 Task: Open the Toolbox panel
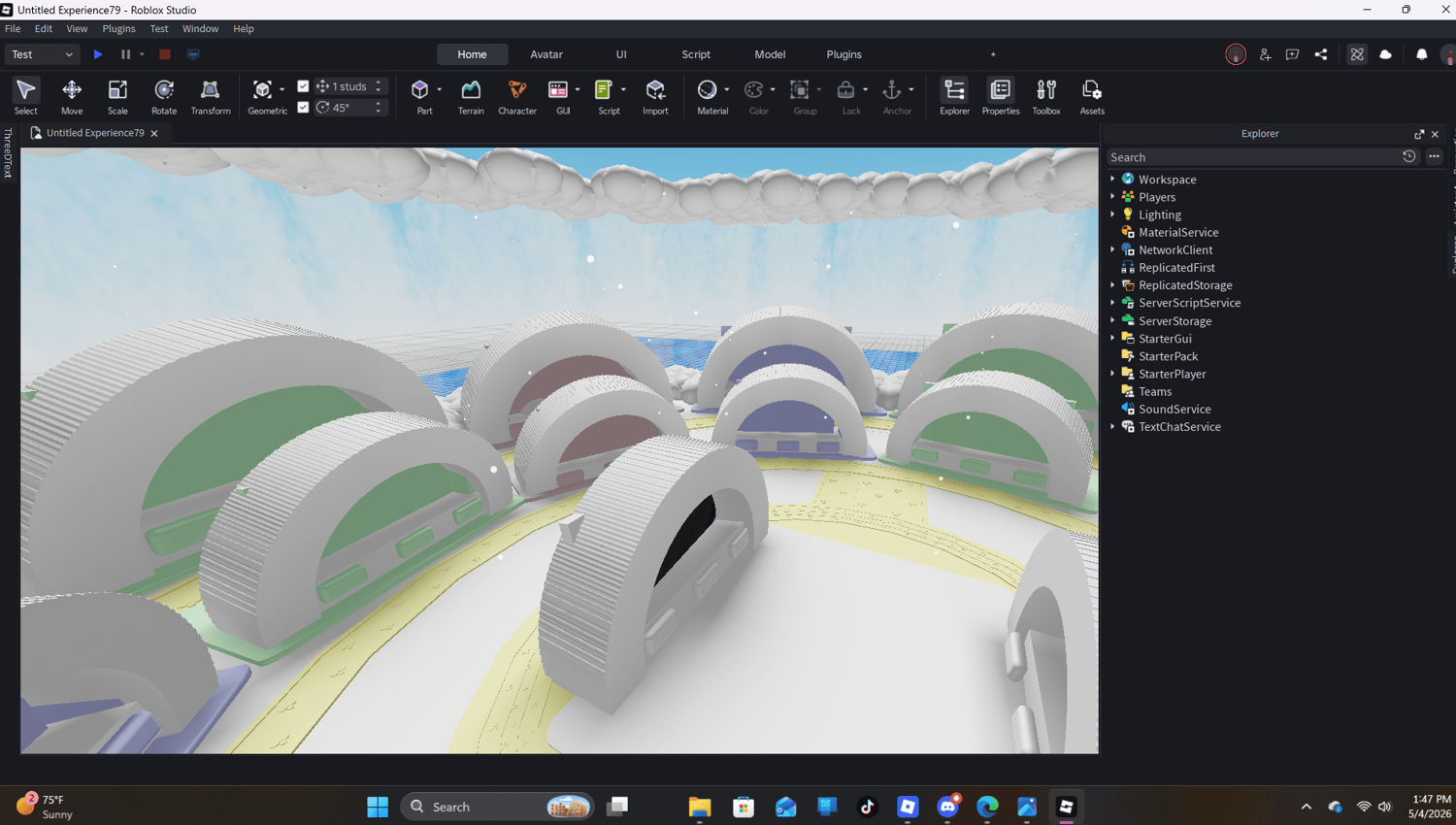[1046, 96]
